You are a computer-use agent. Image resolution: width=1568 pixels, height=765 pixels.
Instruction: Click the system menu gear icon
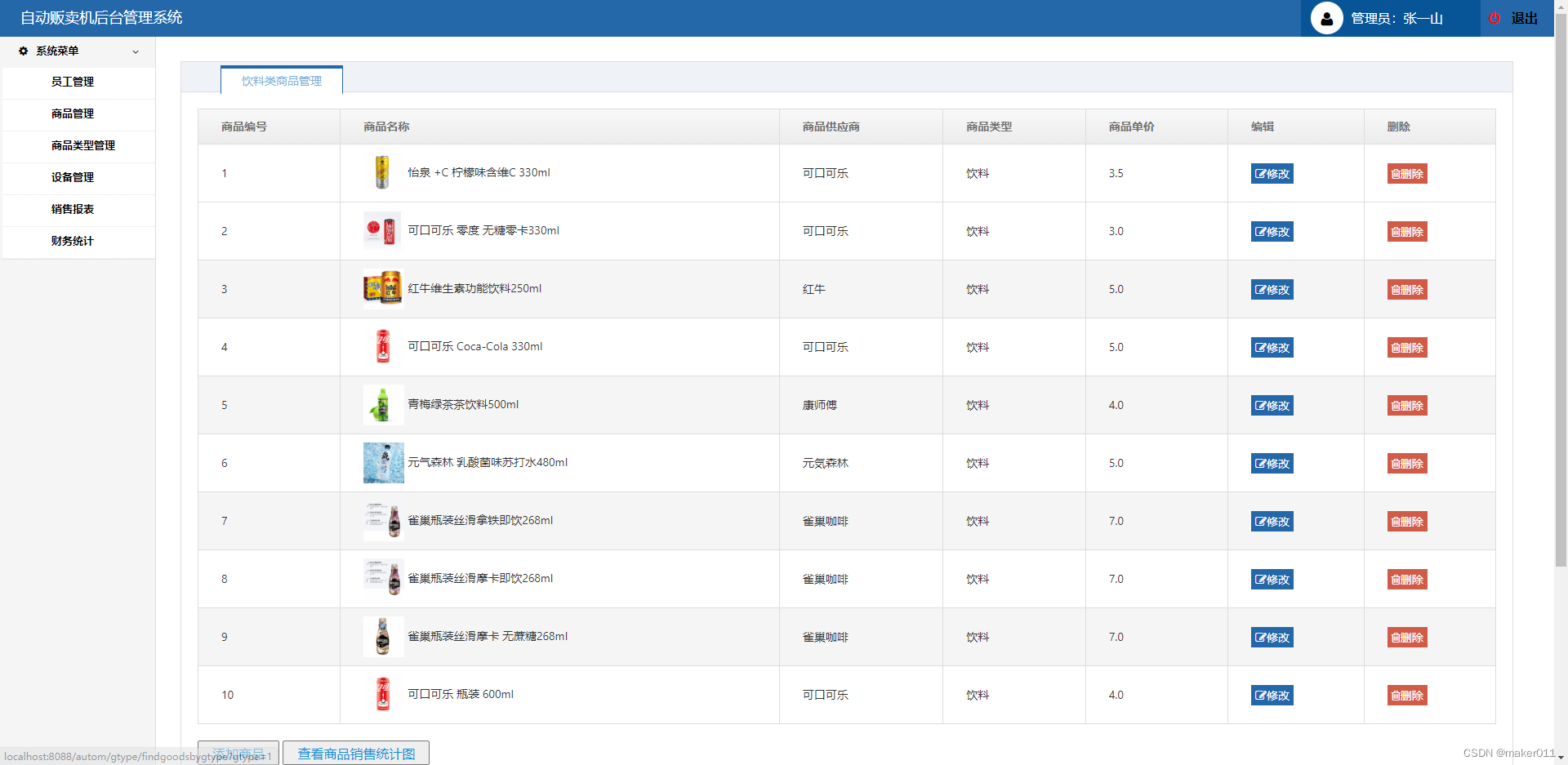(x=23, y=51)
